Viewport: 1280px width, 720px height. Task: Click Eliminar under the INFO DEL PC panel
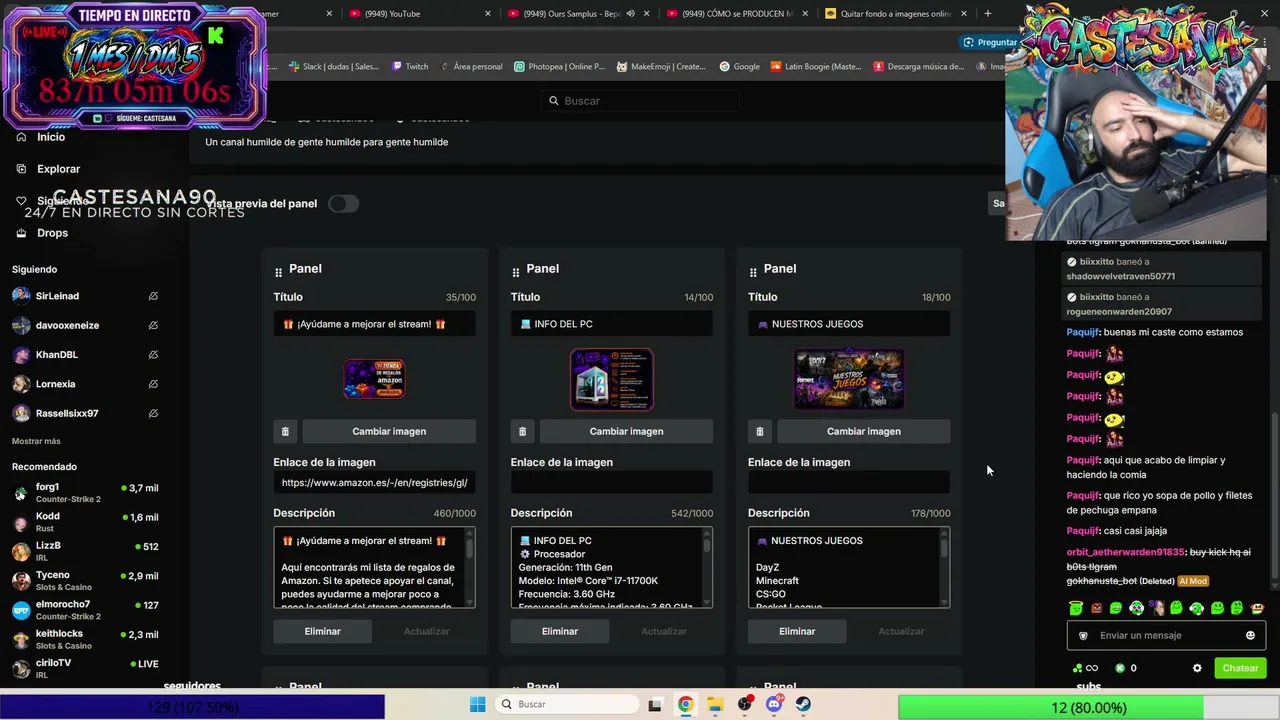(560, 631)
